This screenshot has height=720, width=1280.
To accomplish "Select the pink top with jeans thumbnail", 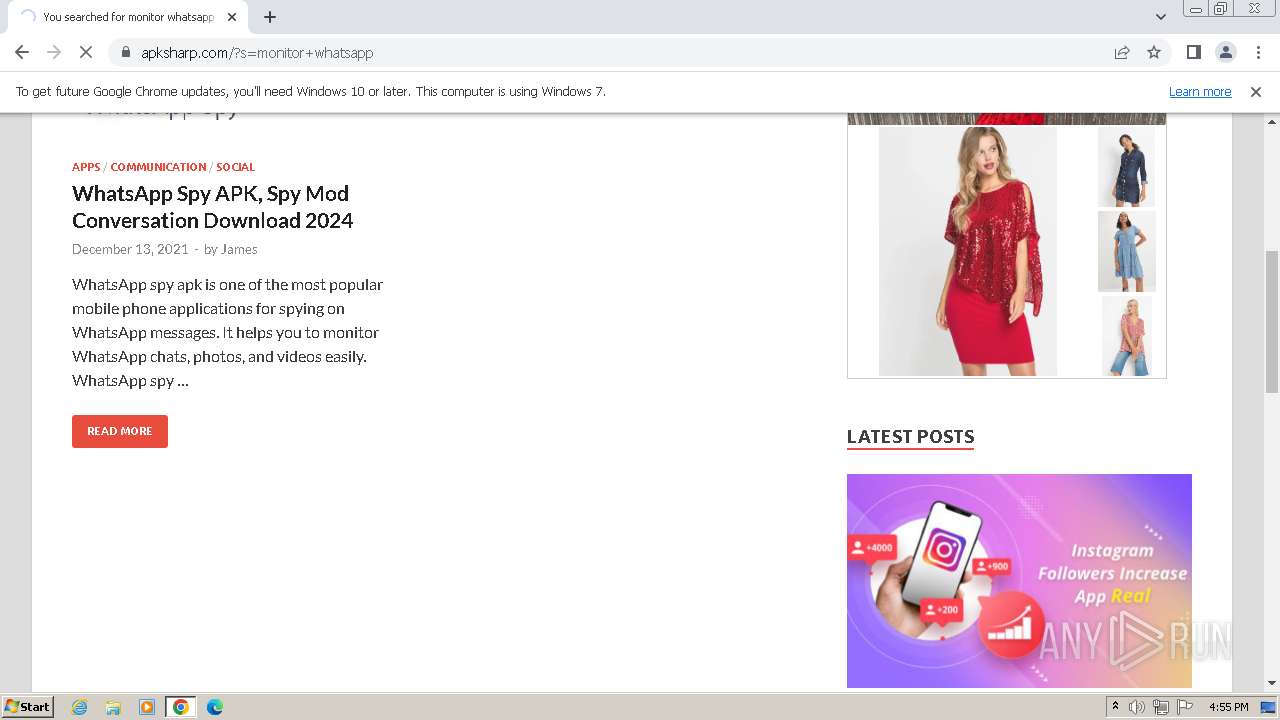I will pos(1126,336).
